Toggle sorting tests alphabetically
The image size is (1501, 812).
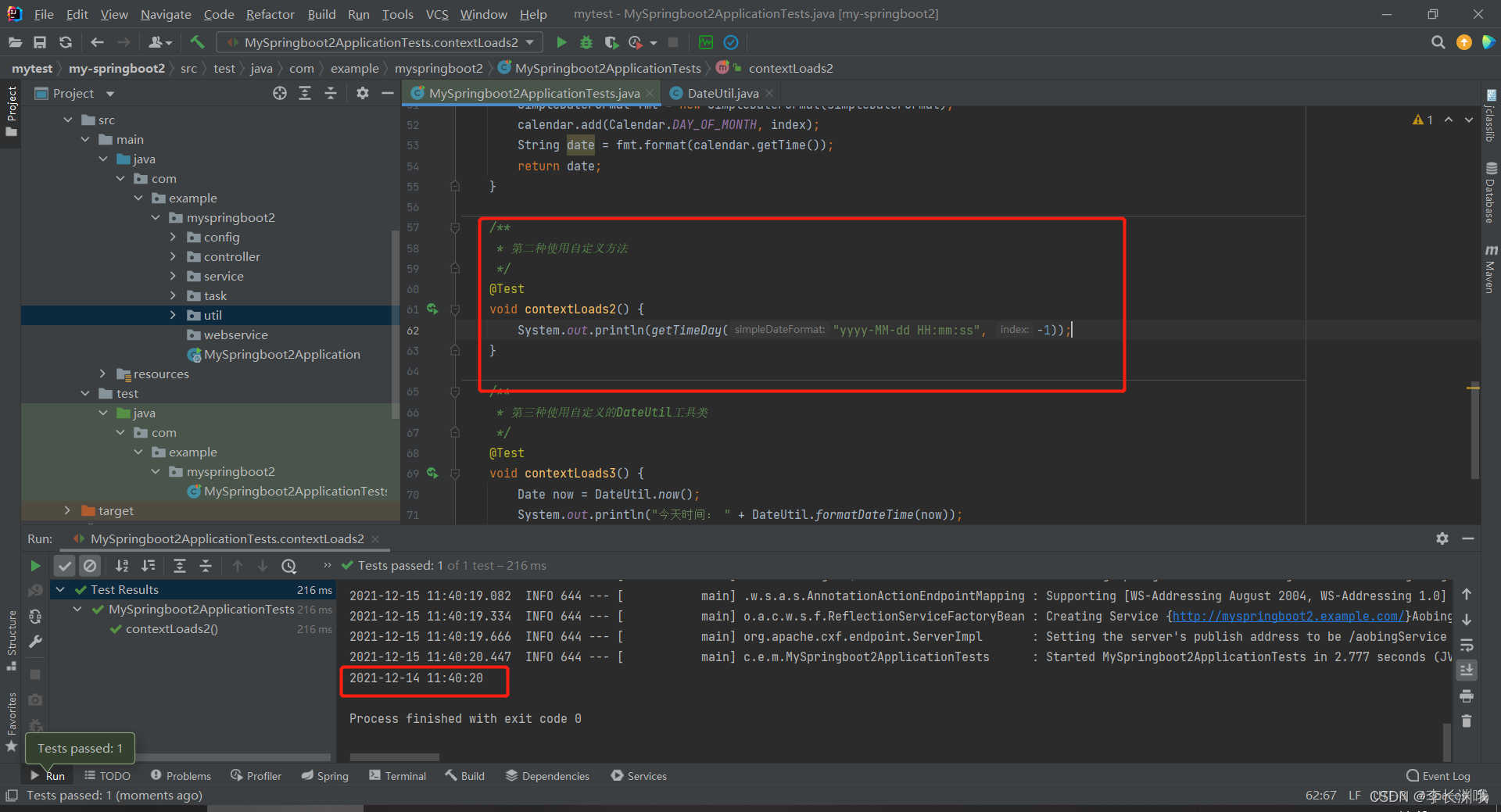tap(122, 565)
